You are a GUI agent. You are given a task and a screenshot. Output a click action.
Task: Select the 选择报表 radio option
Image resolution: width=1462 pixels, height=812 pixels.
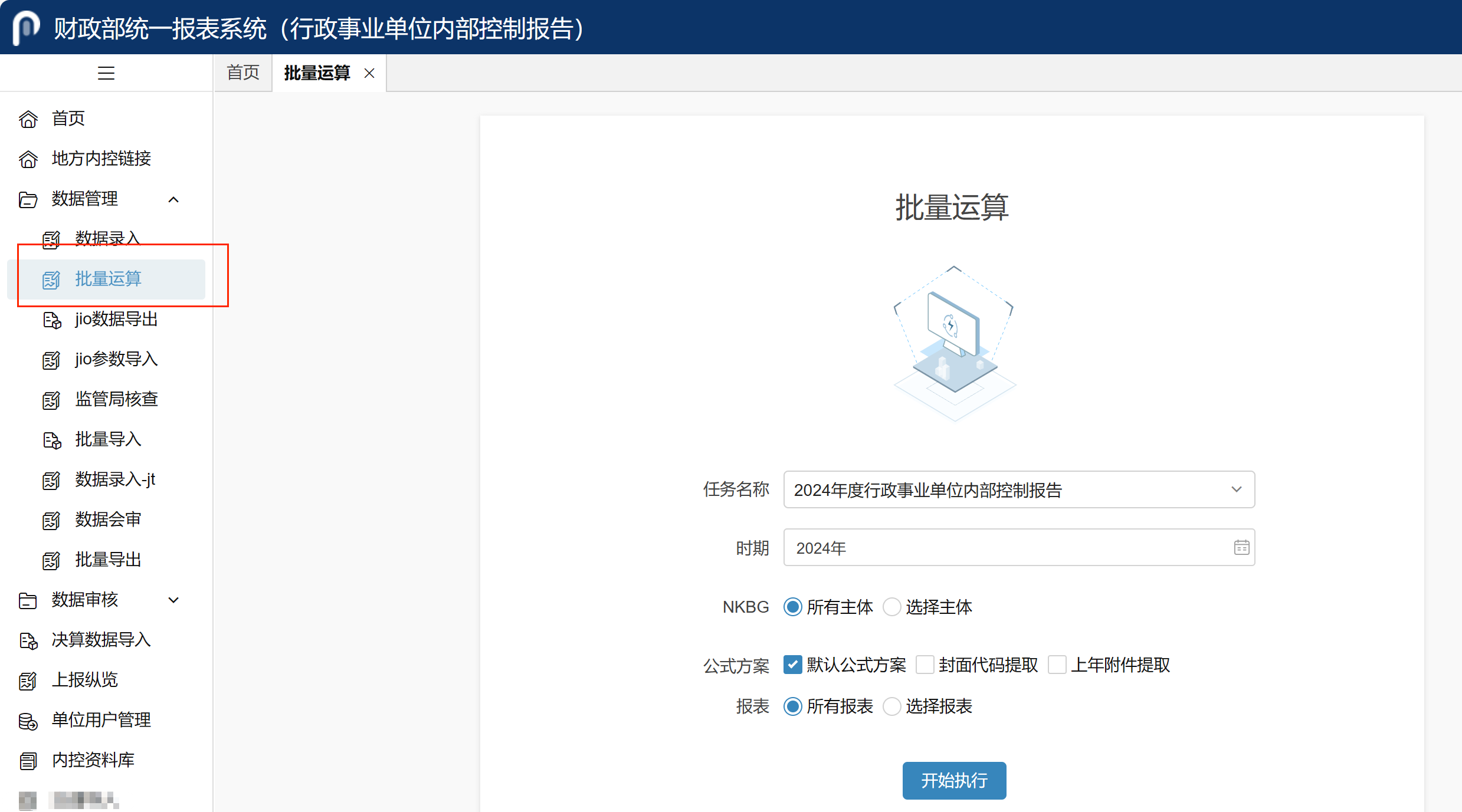[892, 706]
